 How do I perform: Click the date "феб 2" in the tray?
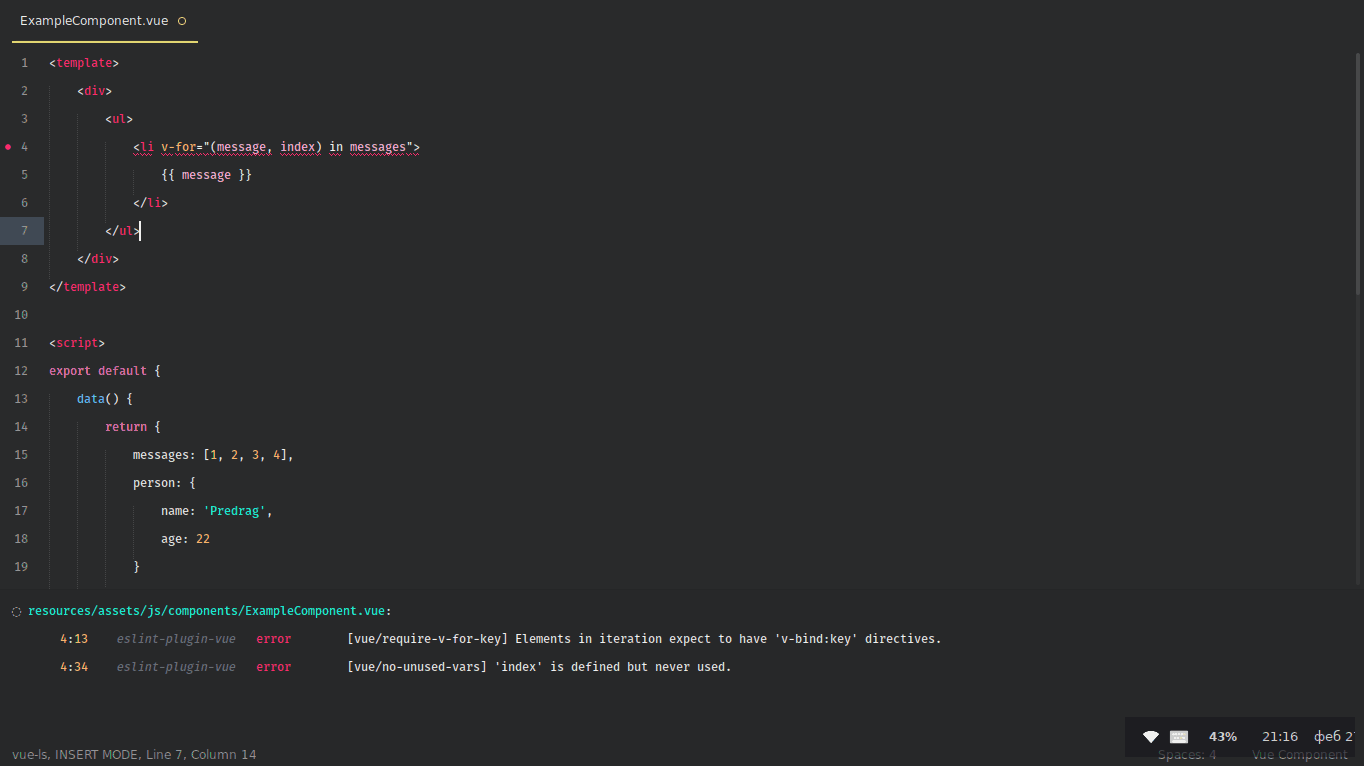(1335, 736)
